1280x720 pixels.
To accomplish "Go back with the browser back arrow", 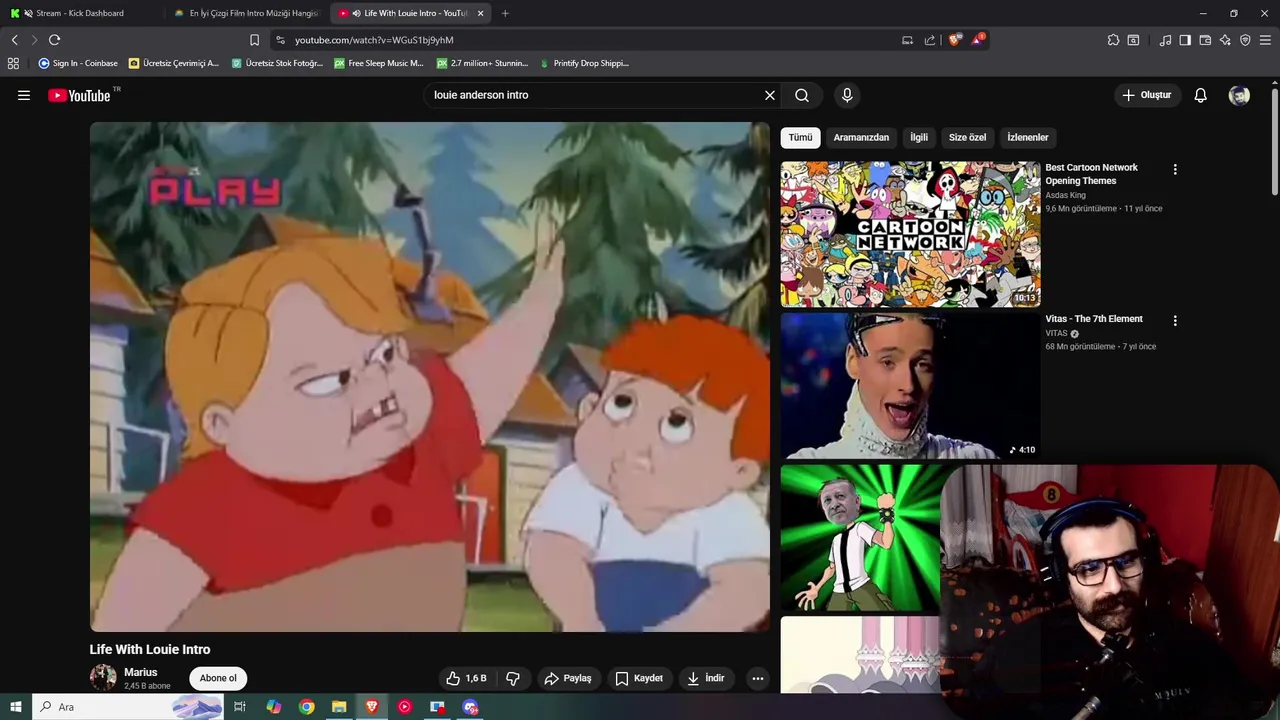I will pyautogui.click(x=15, y=40).
